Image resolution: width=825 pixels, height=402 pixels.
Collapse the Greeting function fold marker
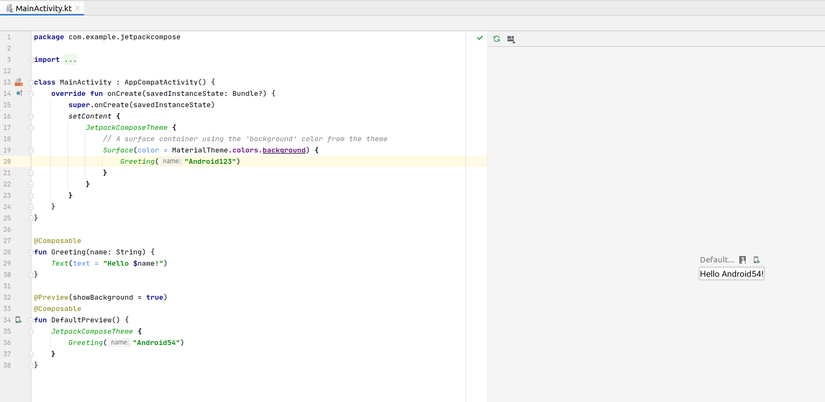pyautogui.click(x=31, y=252)
